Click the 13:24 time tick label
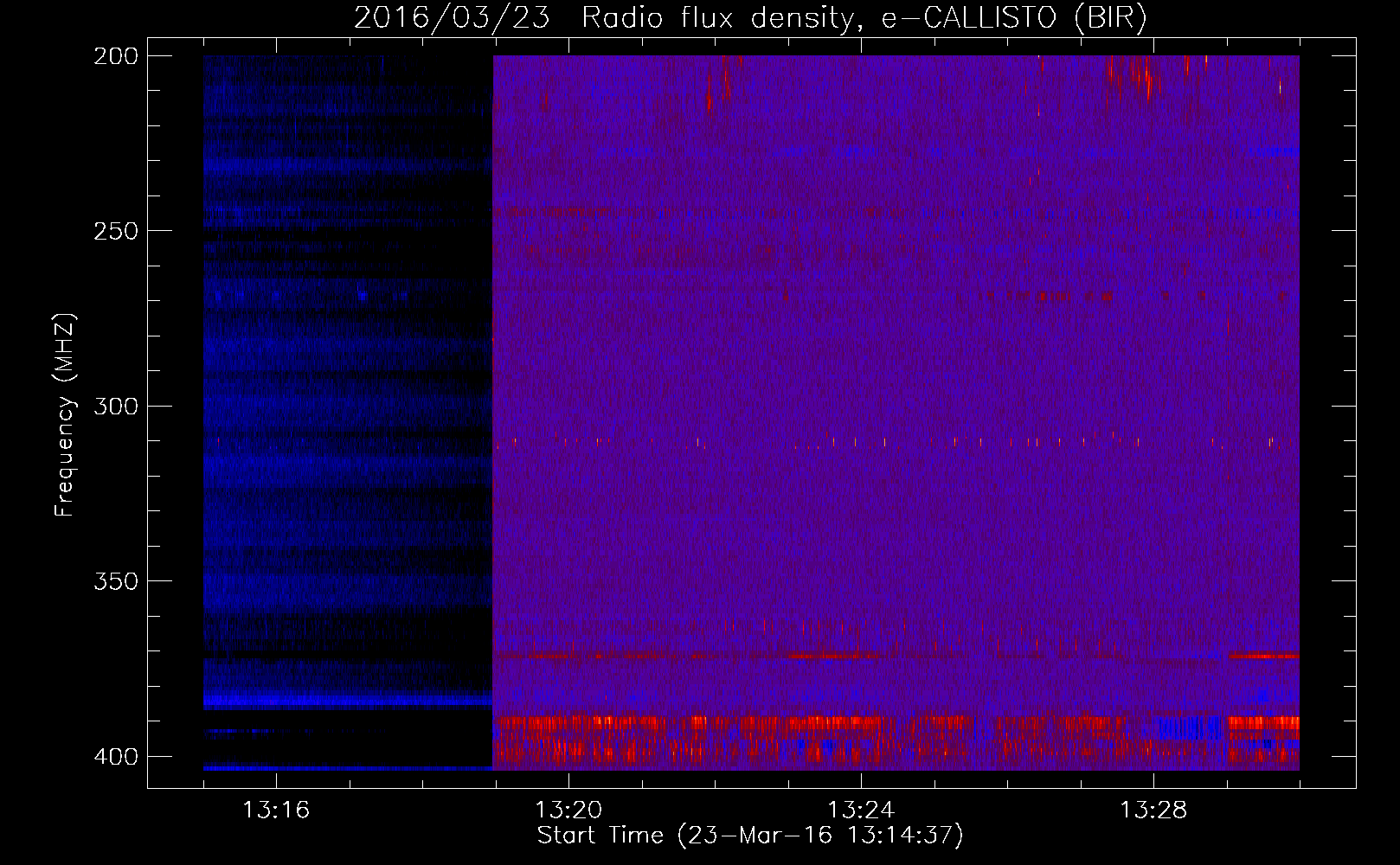 [x=861, y=810]
